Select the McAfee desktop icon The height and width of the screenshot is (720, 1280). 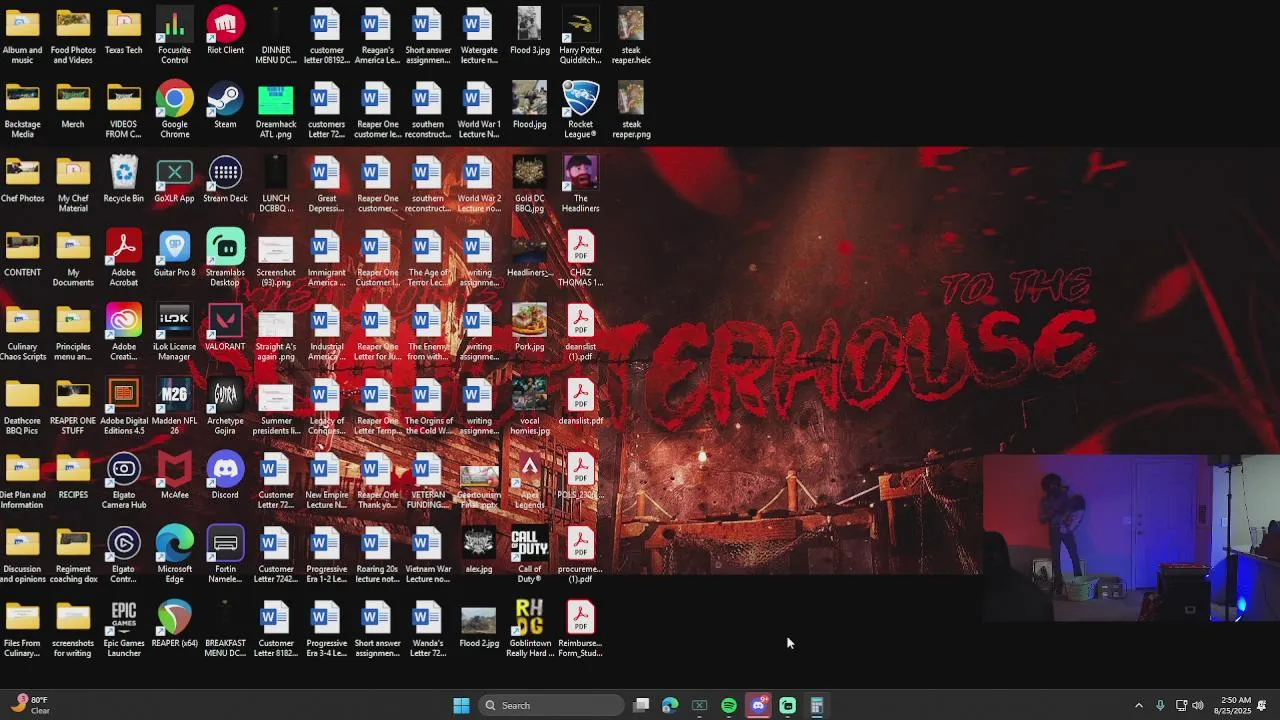coord(174,475)
